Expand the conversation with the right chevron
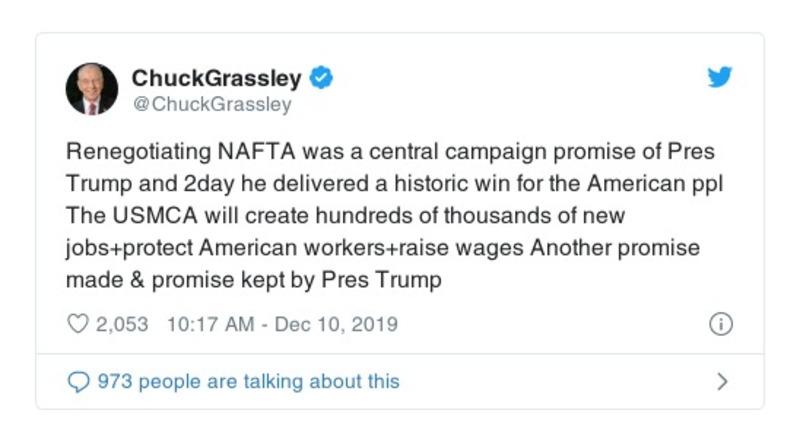 pyautogui.click(x=722, y=381)
